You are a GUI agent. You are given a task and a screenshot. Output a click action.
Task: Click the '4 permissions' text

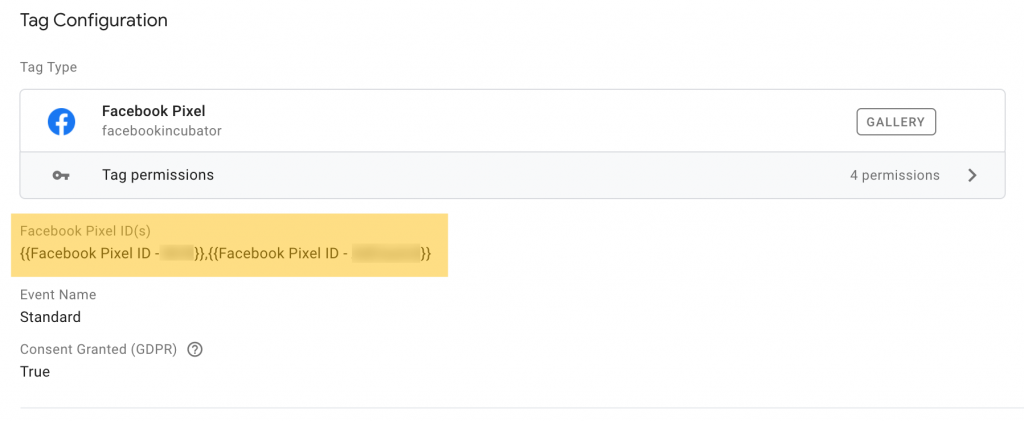[x=894, y=175]
